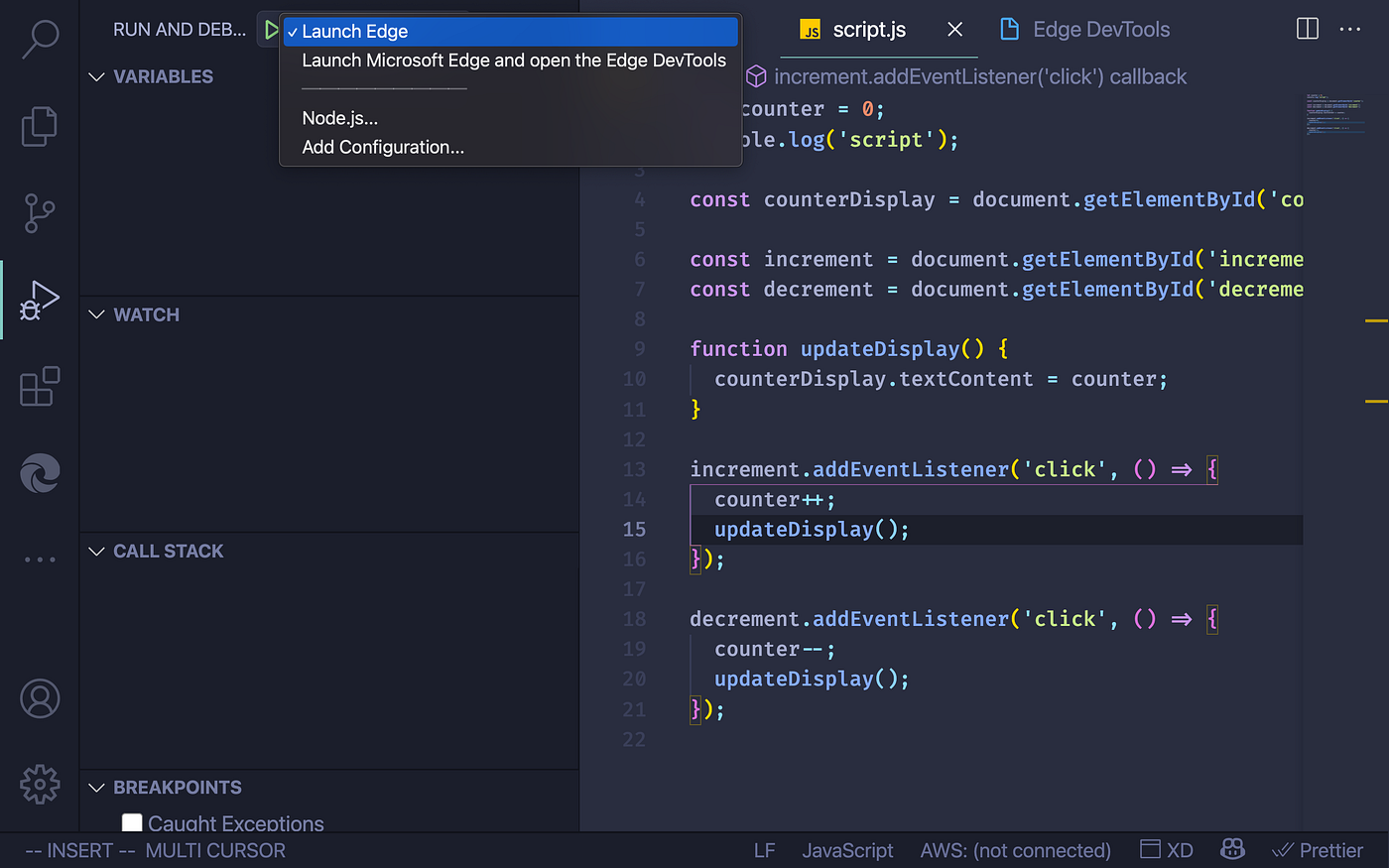Open the Extensions view
1389x868 pixels.
click(x=40, y=386)
